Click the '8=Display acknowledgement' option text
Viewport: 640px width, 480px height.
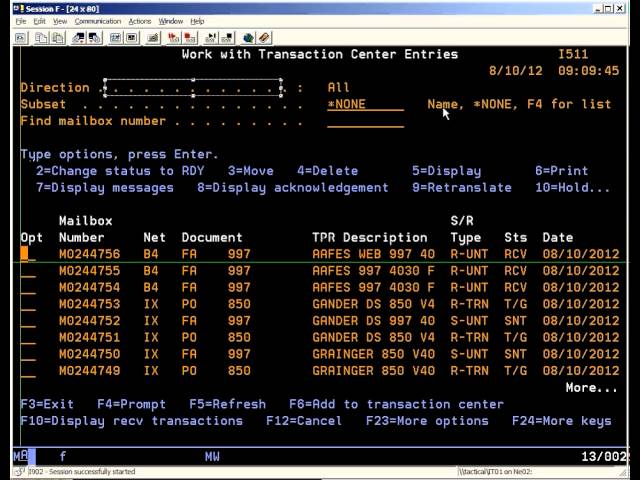coord(293,188)
